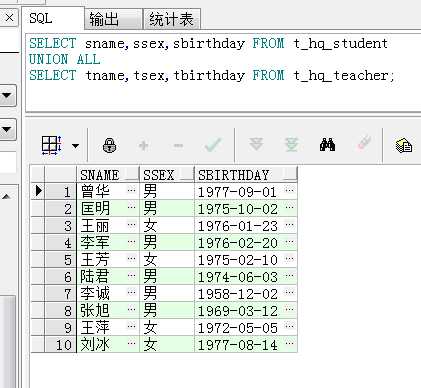Open the 输出 tab
The width and height of the screenshot is (421, 388).
(x=113, y=19)
